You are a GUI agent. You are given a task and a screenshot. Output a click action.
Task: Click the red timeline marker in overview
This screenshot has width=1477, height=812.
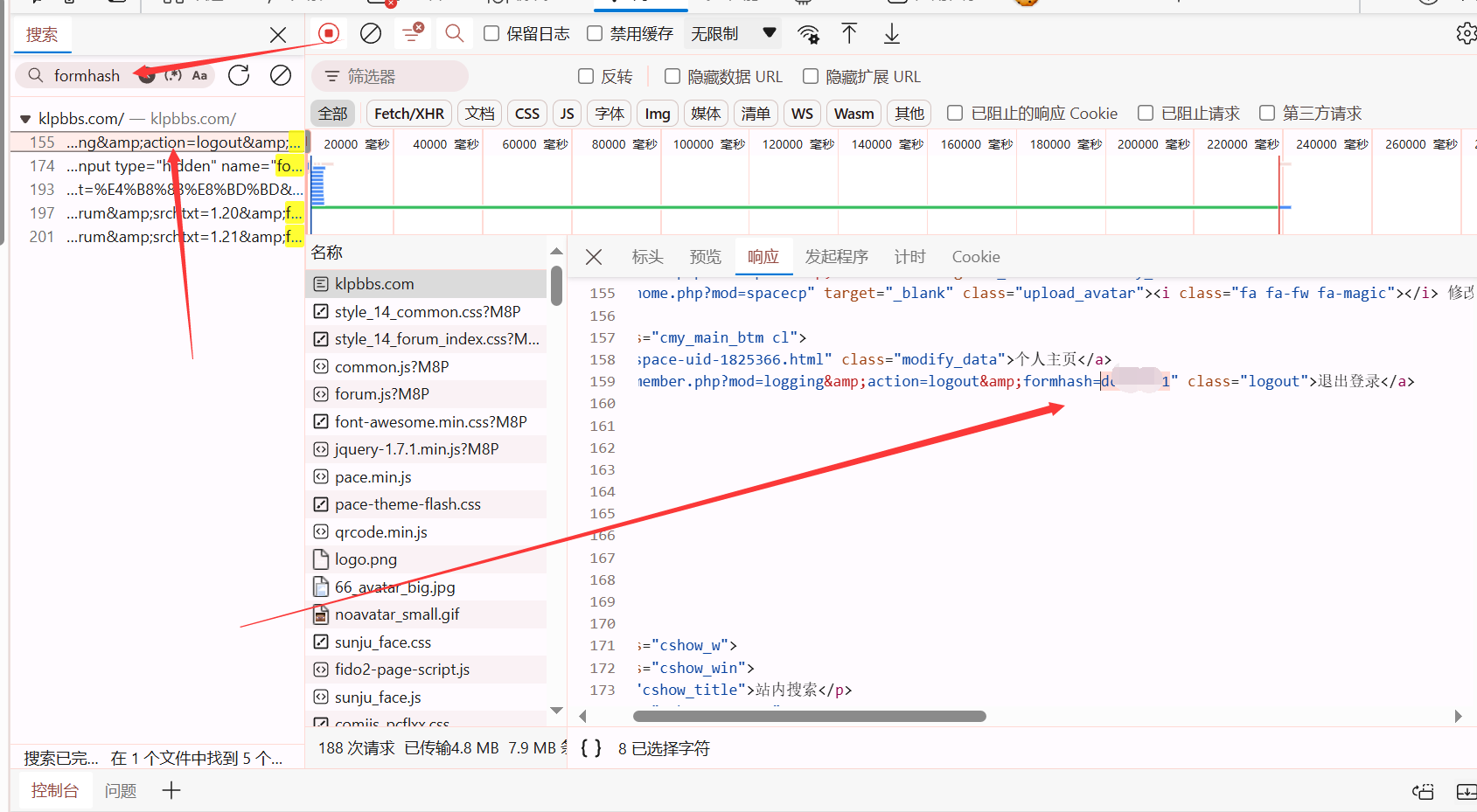pyautogui.click(x=1279, y=196)
